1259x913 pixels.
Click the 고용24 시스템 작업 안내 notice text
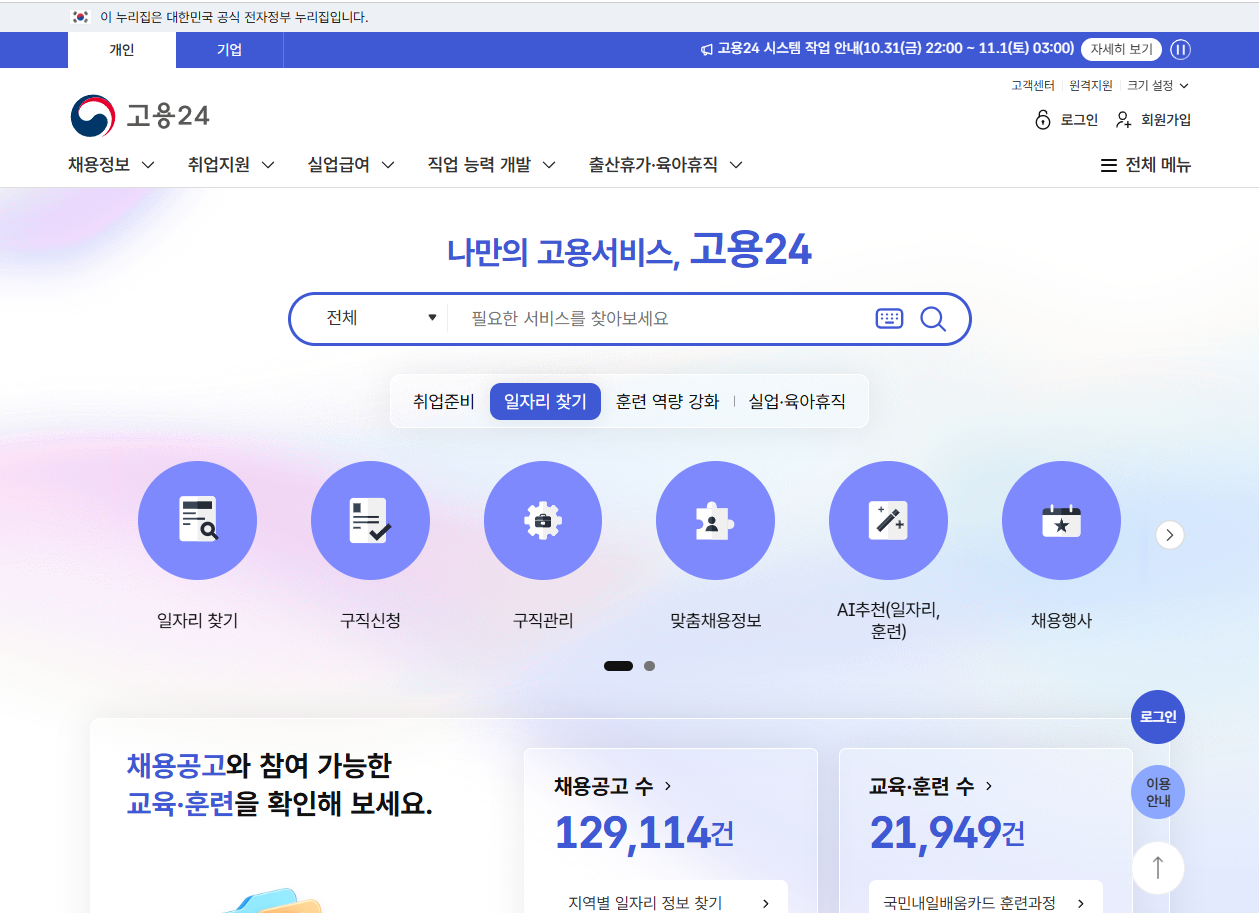[896, 49]
